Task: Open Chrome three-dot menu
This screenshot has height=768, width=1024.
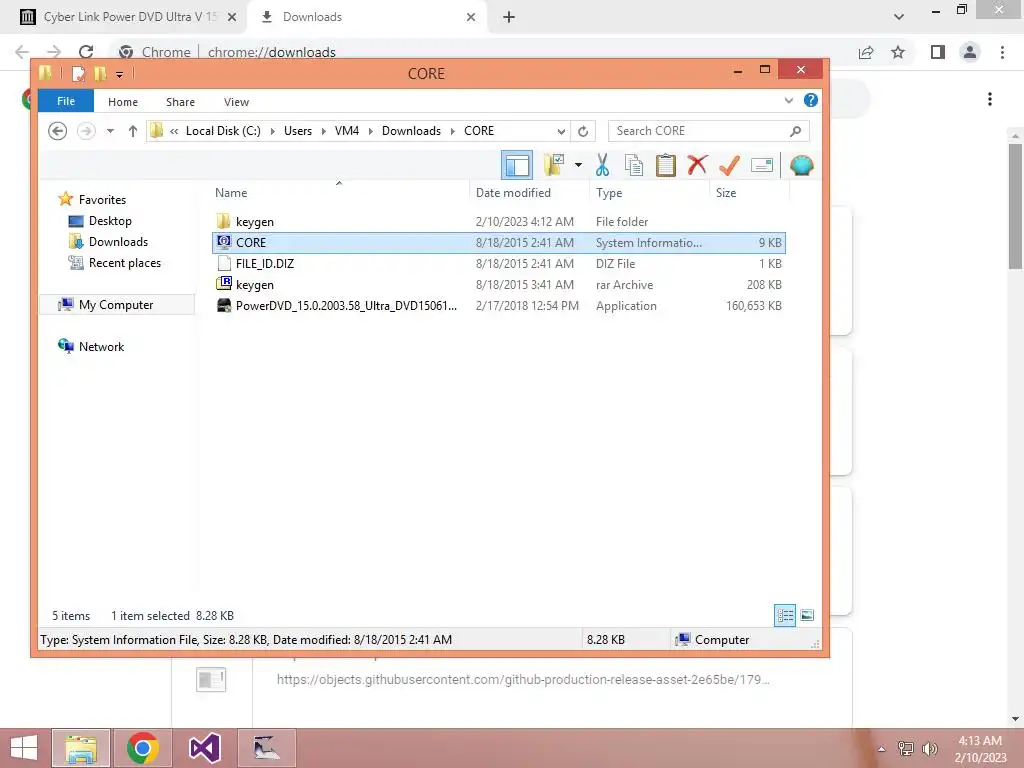Action: [1002, 52]
